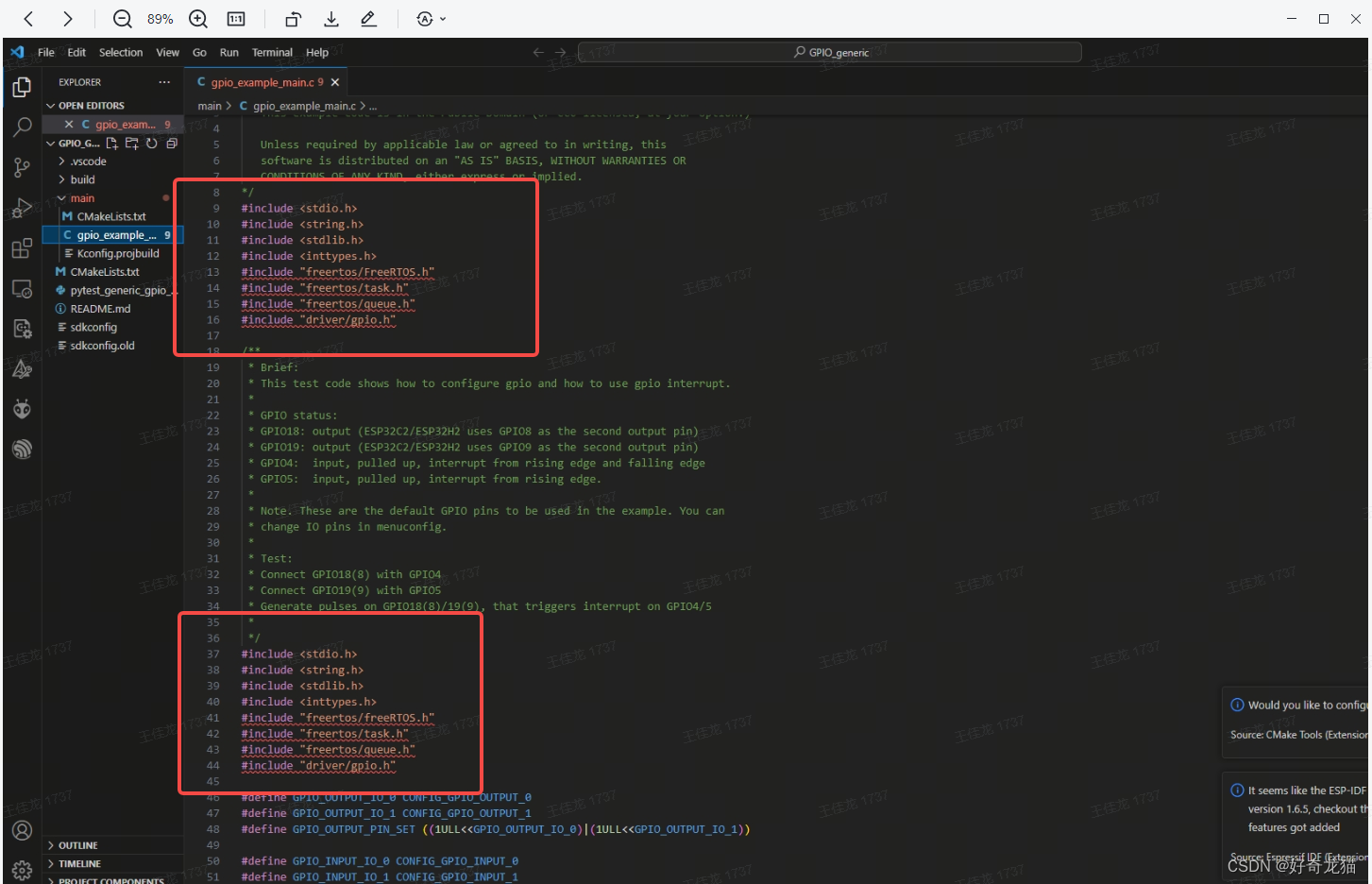Viewport: 1372px width, 884px height.
Task: Click the GPIO_generic command center search box
Action: (x=830, y=52)
